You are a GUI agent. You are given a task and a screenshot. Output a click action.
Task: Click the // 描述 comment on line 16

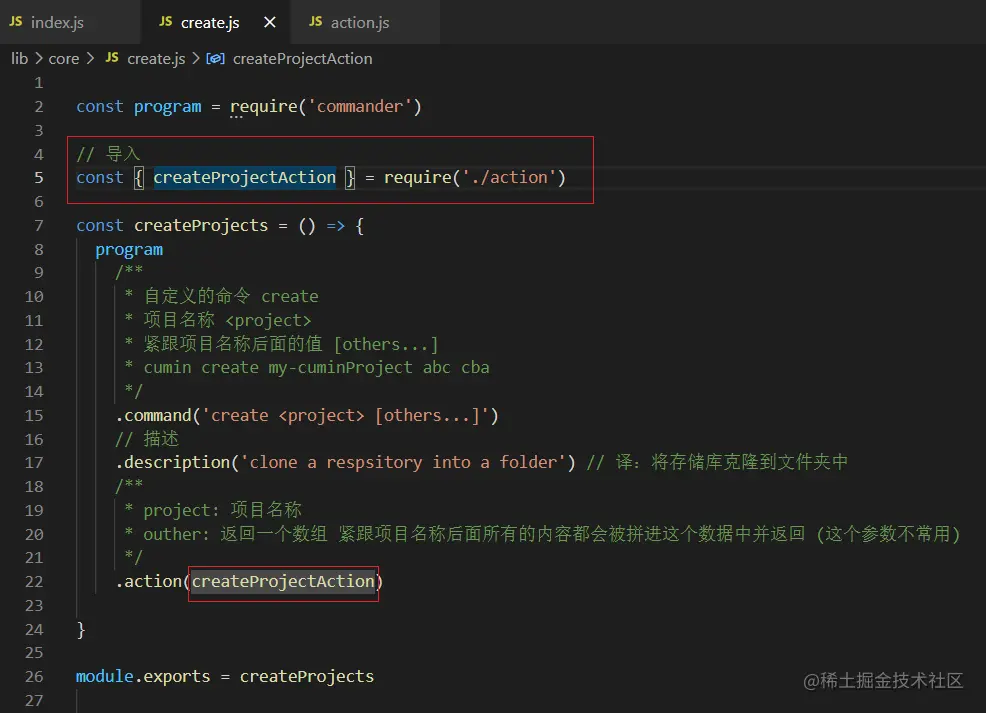point(147,439)
